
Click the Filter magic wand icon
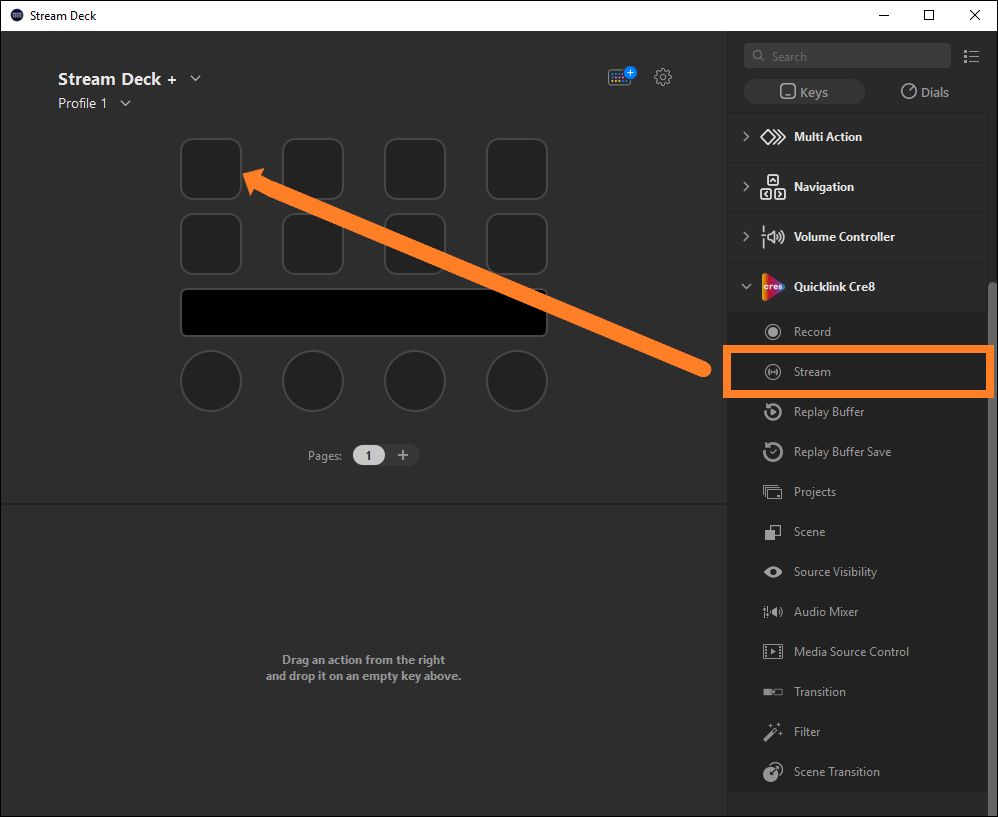point(773,732)
